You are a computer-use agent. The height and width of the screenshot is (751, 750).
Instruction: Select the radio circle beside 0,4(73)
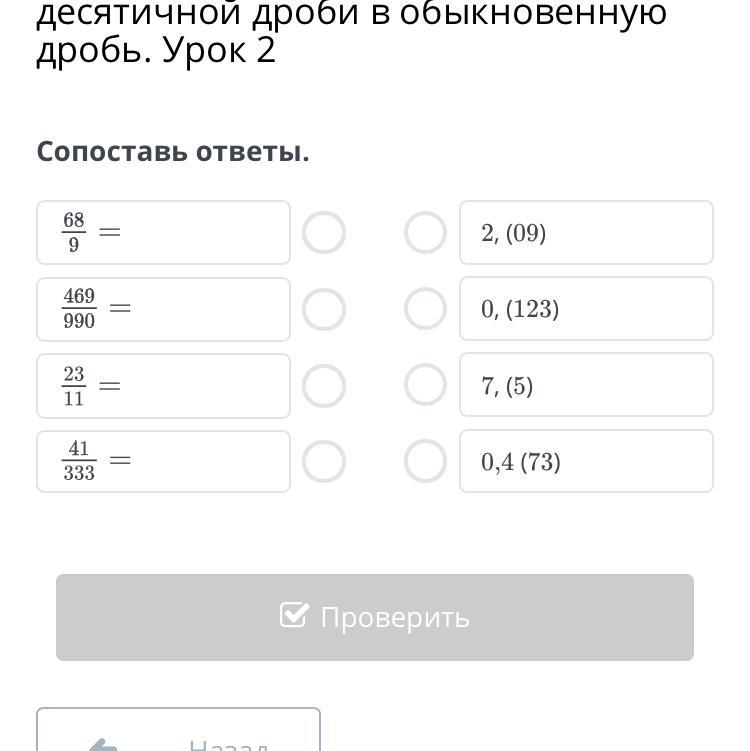click(425, 462)
